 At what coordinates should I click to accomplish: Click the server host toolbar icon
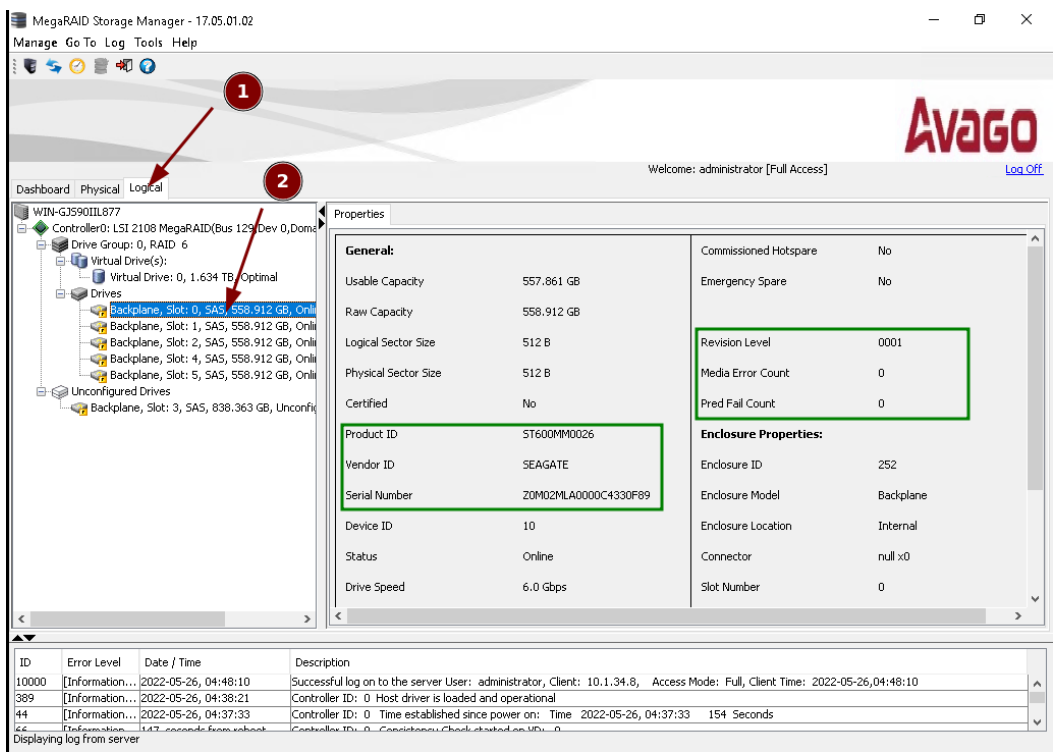[x=31, y=66]
